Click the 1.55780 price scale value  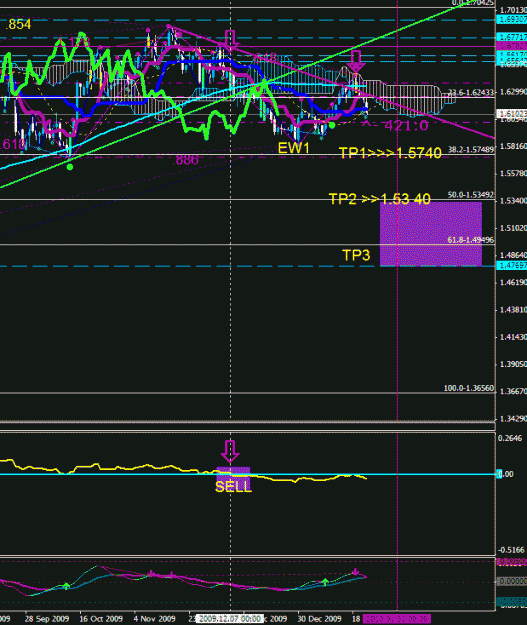(x=513, y=173)
